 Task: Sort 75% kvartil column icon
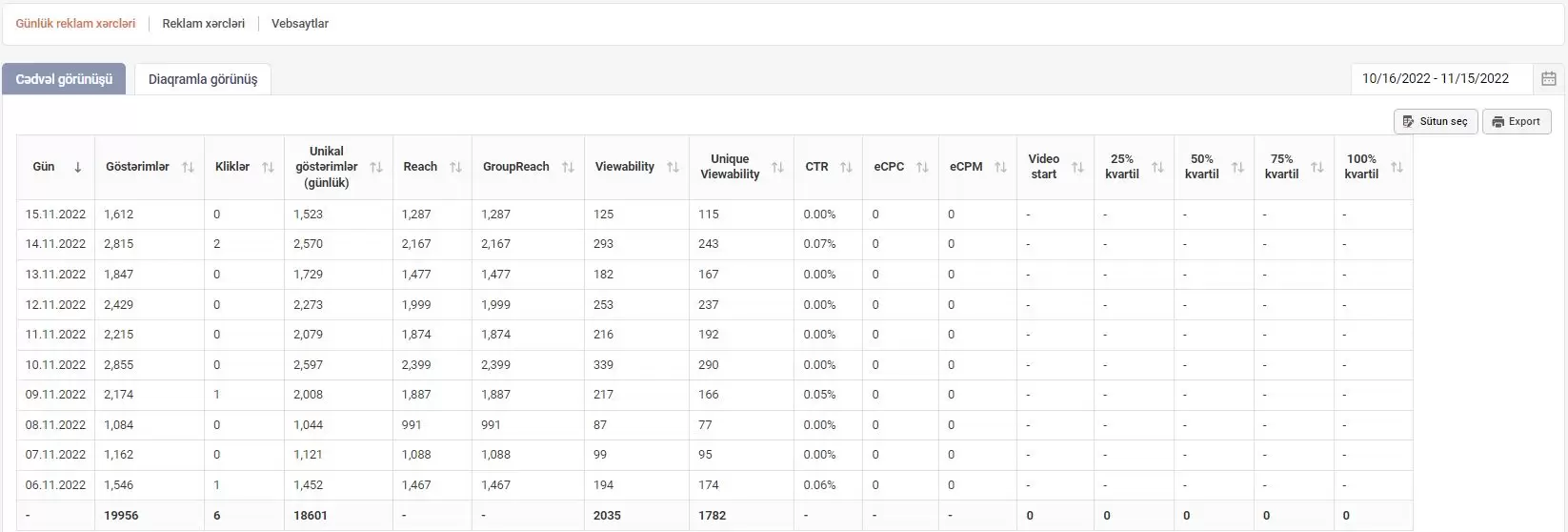[1317, 167]
